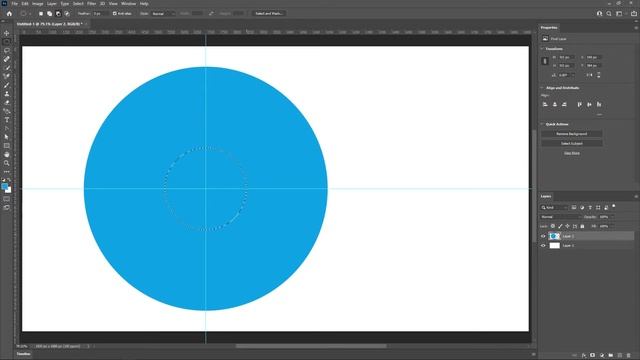Image resolution: width=640 pixels, height=360 pixels.
Task: Toggle lock position
Action: (567, 226)
